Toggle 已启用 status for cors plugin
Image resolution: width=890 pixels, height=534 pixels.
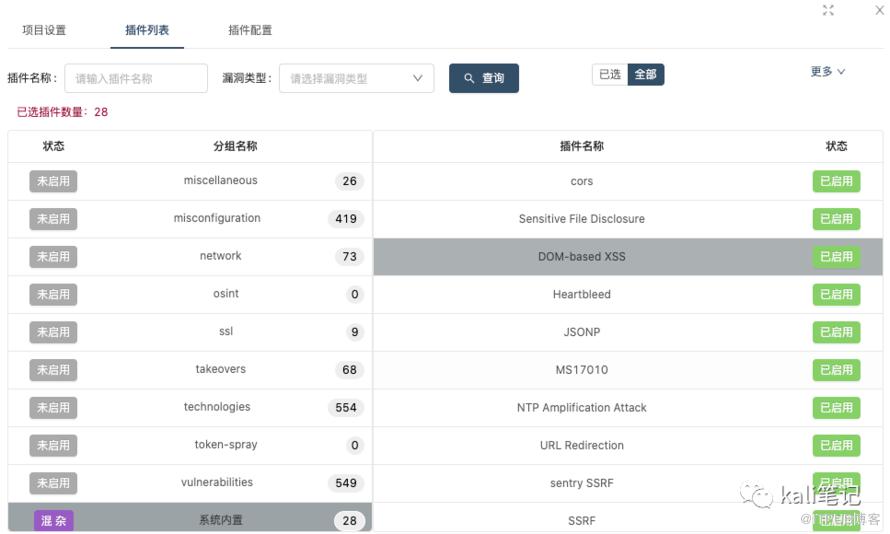coord(836,181)
